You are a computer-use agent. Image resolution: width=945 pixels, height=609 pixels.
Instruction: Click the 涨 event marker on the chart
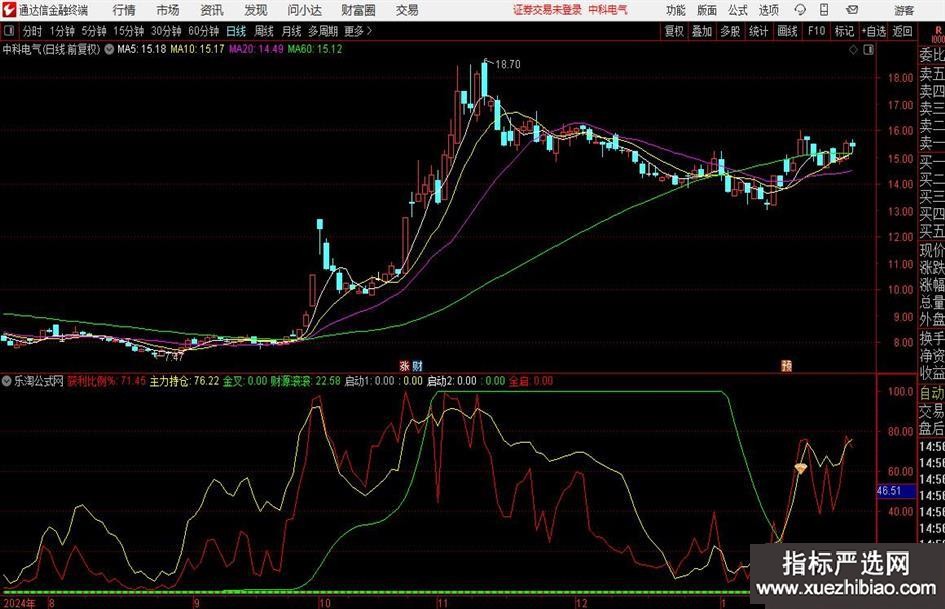click(404, 365)
